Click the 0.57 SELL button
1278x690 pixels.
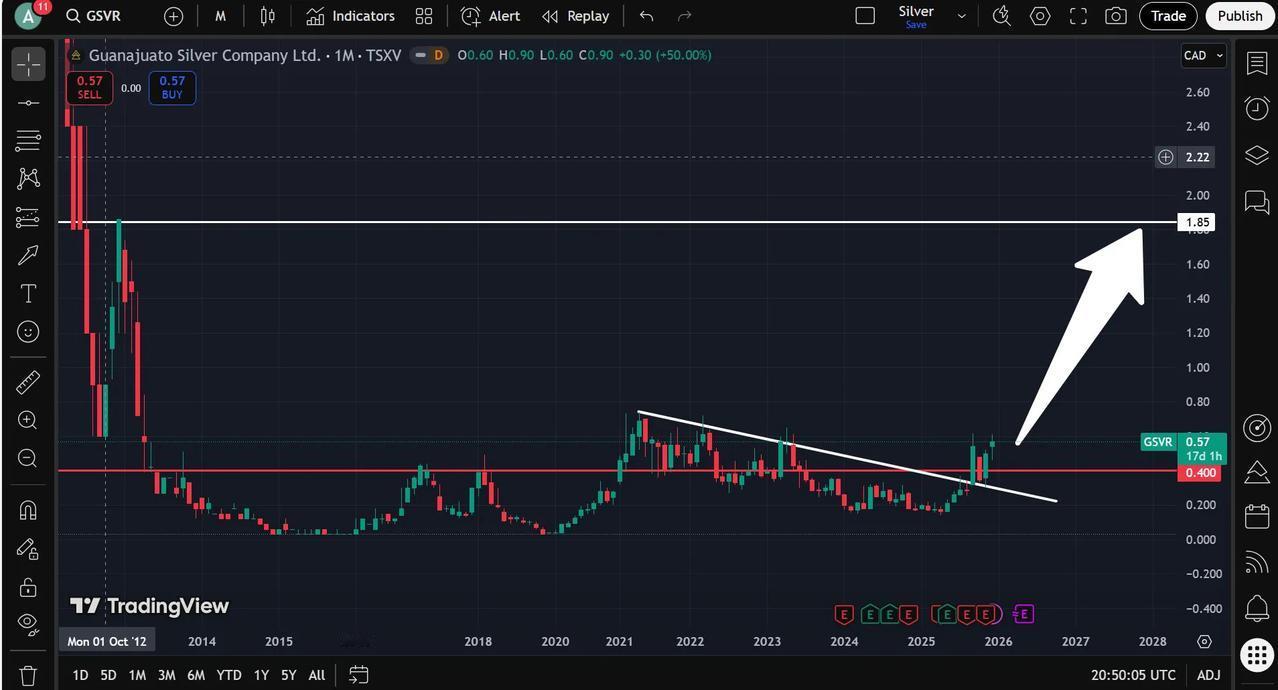(x=89, y=88)
